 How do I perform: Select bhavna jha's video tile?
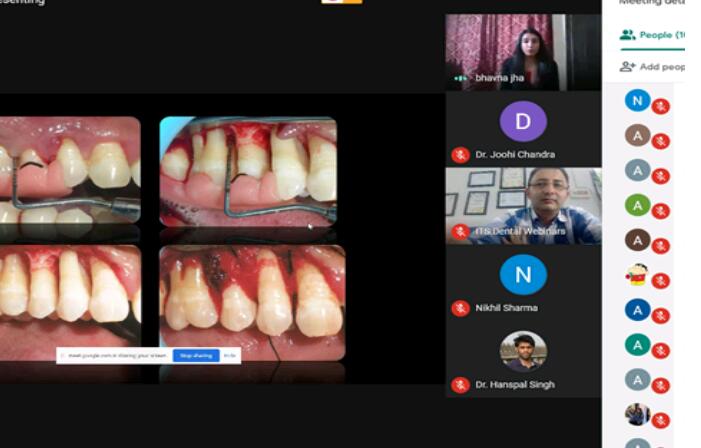[x=523, y=50]
